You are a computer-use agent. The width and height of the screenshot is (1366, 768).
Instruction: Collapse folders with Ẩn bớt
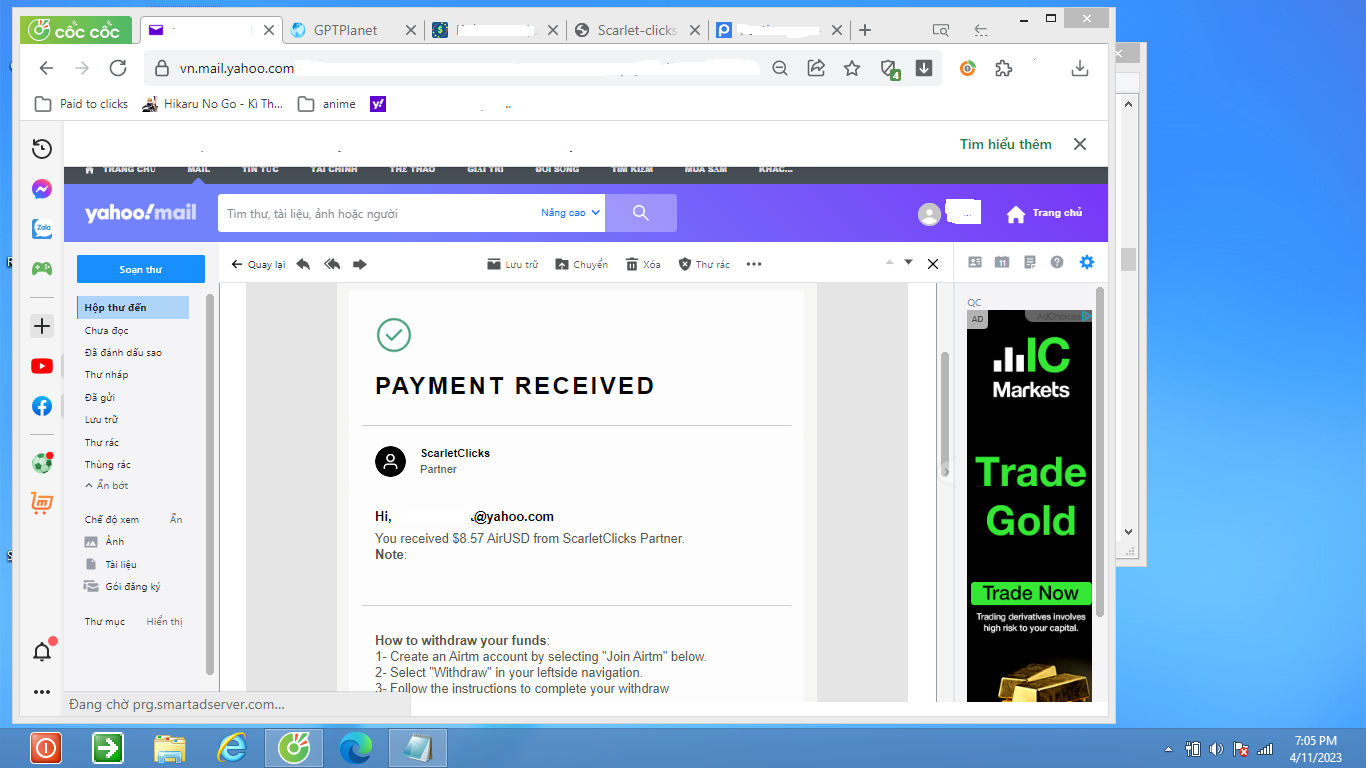(106, 485)
